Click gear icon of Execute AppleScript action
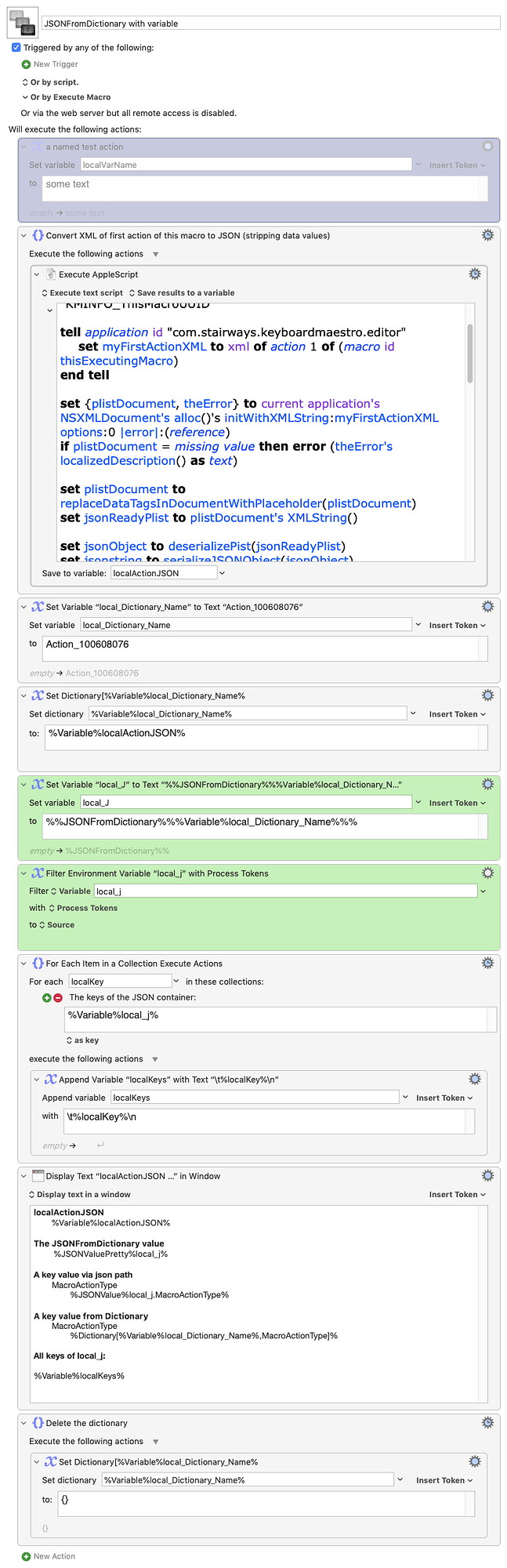Screen dimensions: 507x1568 [474, 274]
